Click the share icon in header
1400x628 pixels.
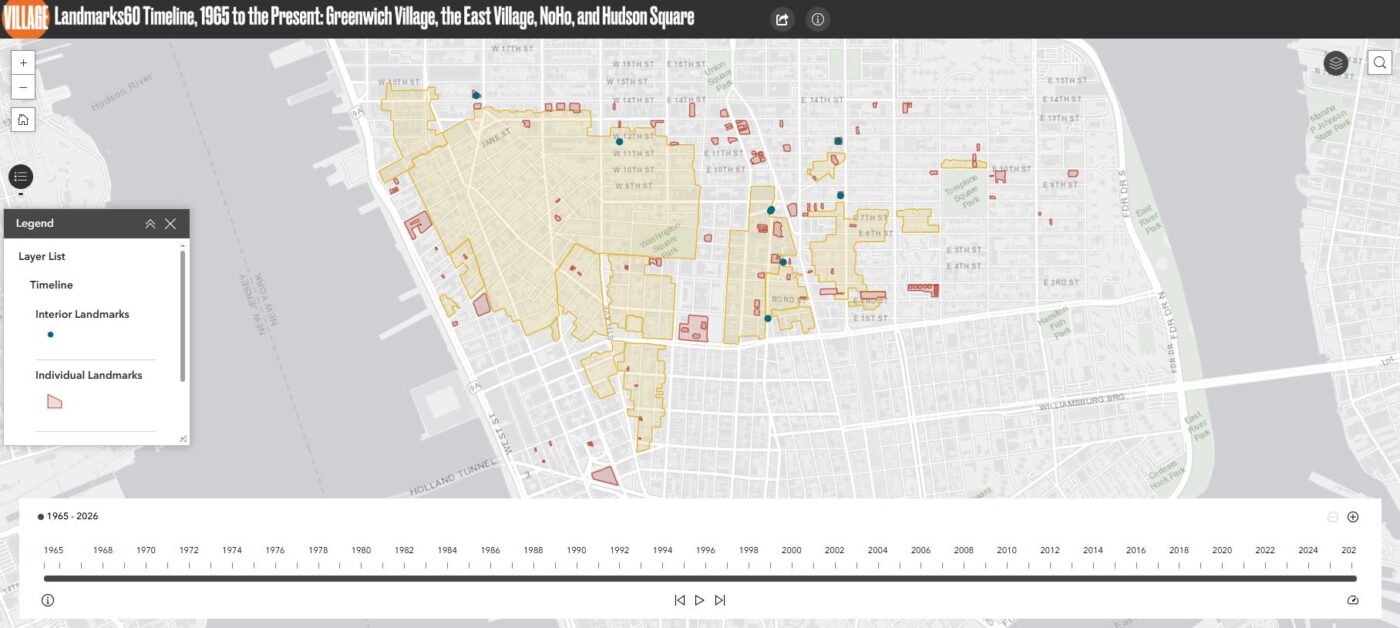point(782,19)
